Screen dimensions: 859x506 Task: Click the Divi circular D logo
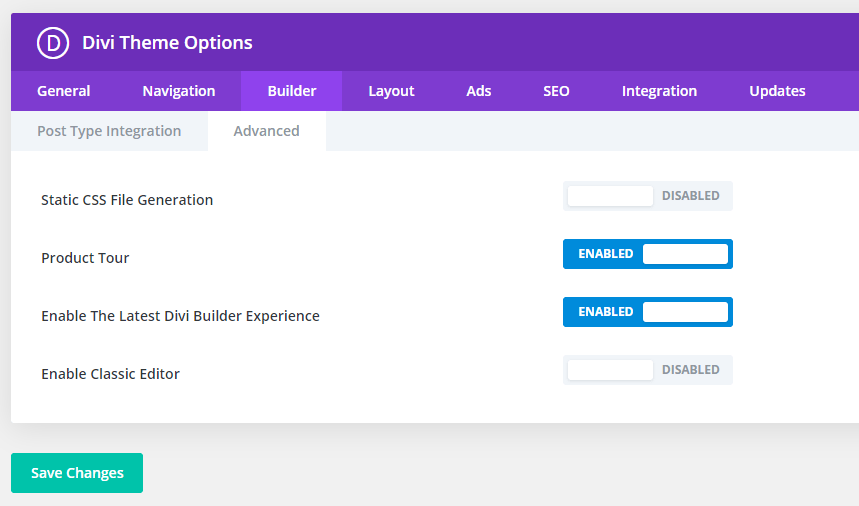53,43
